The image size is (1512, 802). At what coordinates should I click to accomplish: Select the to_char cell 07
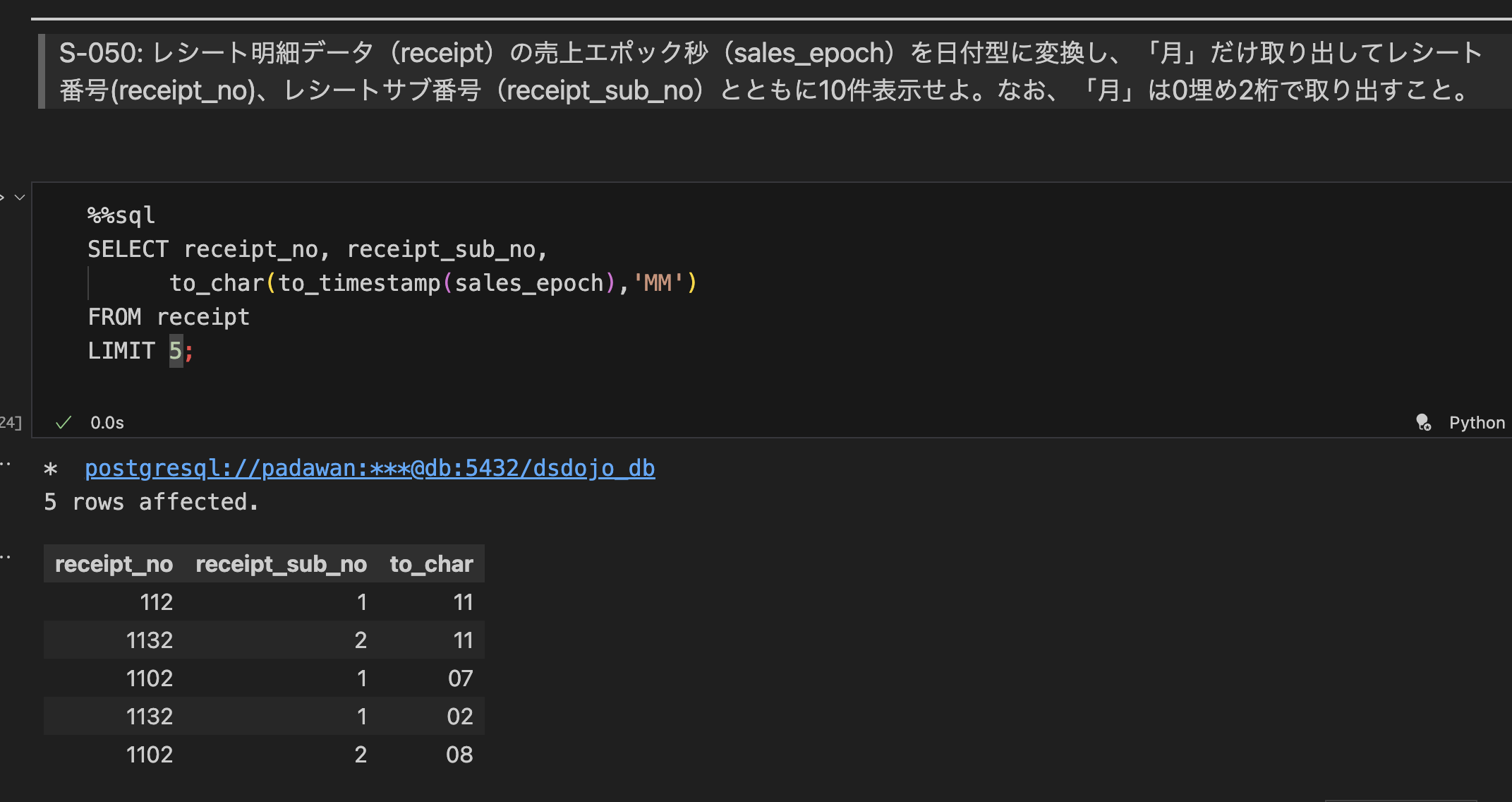click(x=460, y=678)
